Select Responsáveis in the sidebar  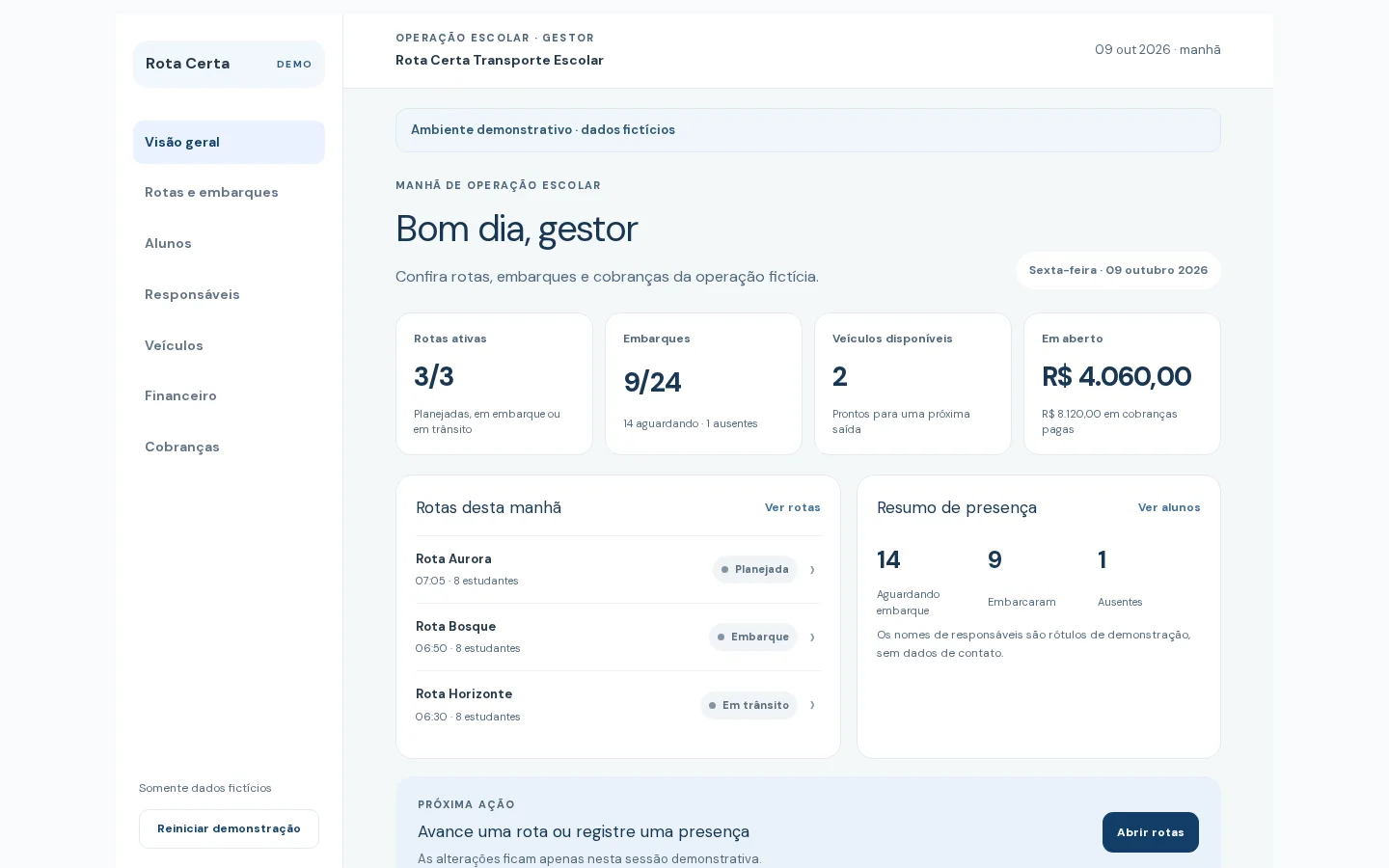pos(229,294)
